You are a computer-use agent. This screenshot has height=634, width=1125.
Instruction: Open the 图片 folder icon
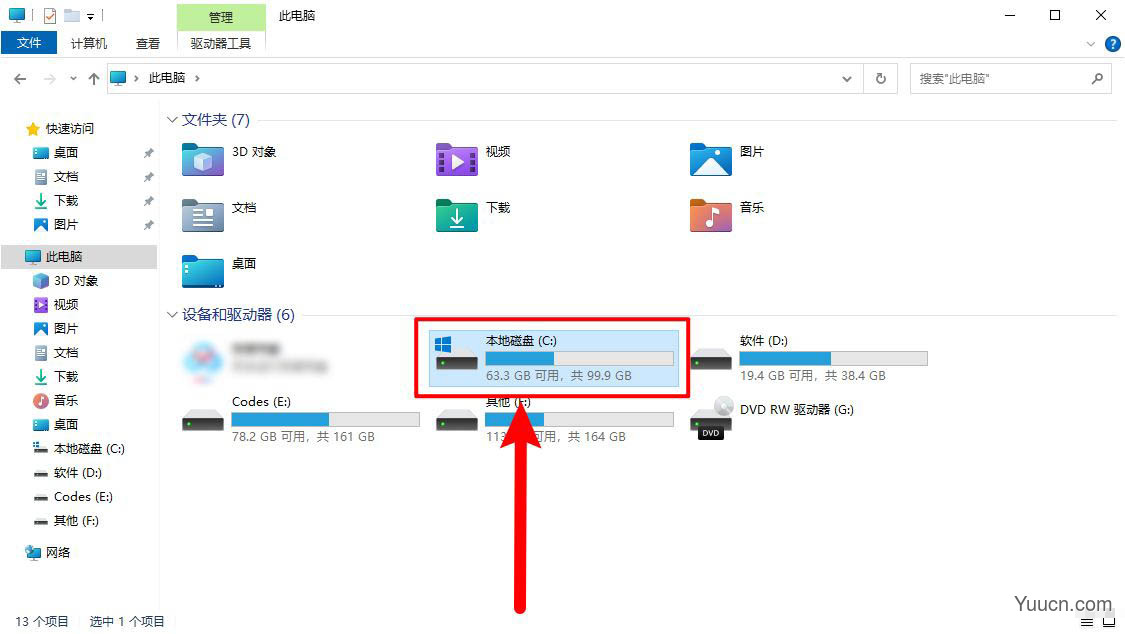pos(710,160)
